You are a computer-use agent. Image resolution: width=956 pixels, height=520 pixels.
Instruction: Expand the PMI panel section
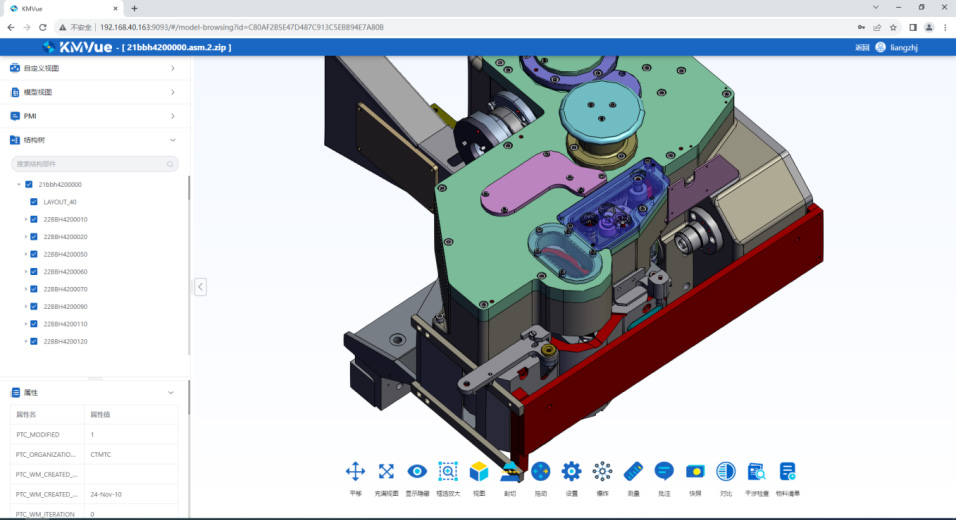coord(173,116)
